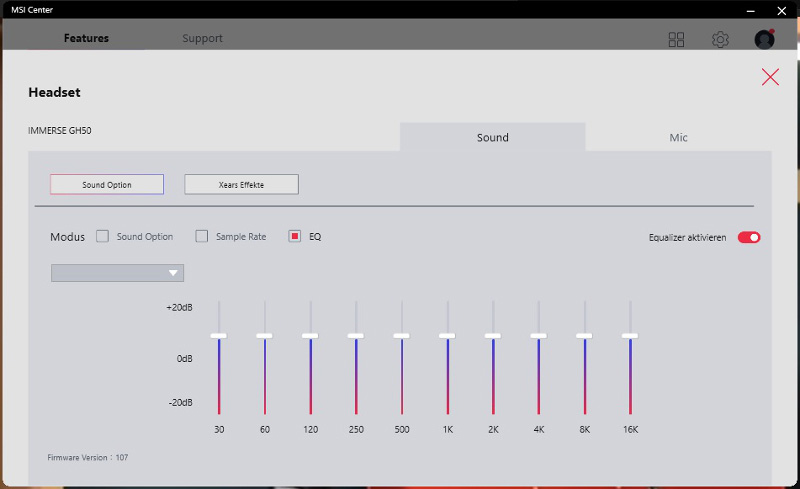Close the MSI Center window

pos(782,10)
